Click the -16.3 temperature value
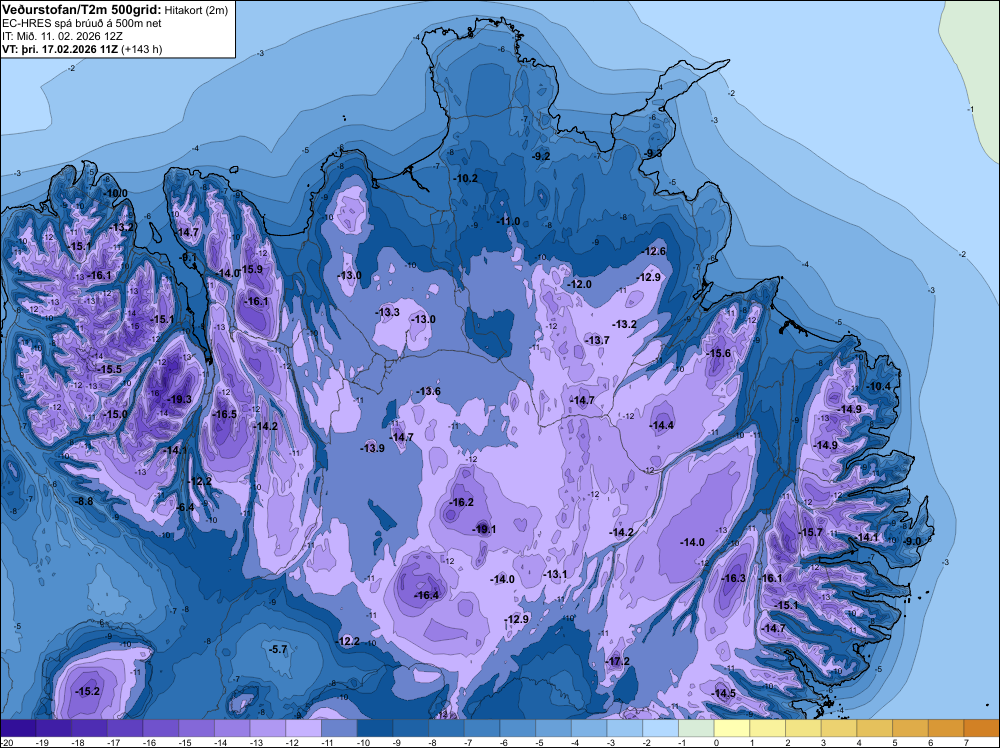 coord(733,578)
